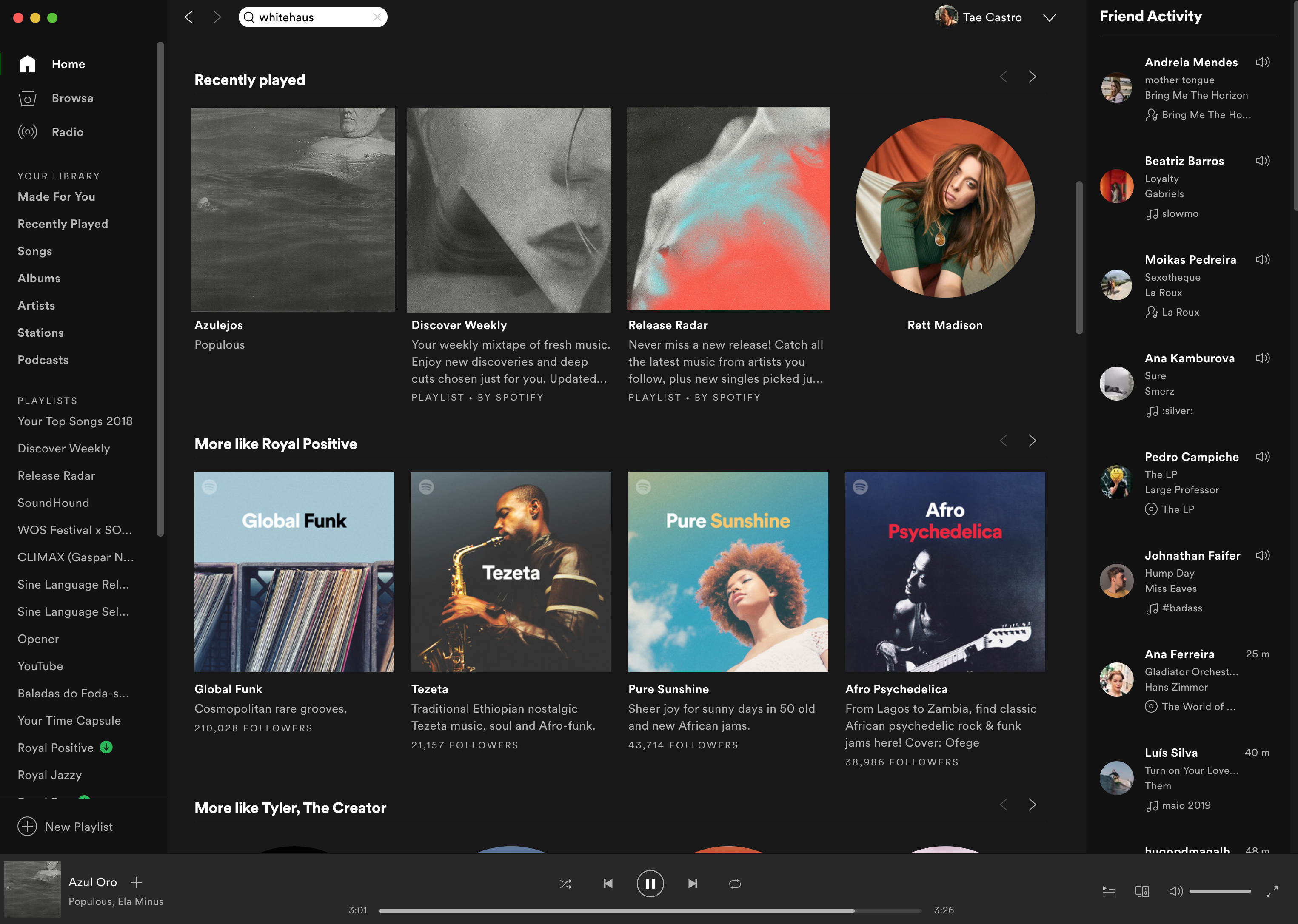Click the main content scrollbar
This screenshot has height=924, width=1298.
pyautogui.click(x=1079, y=258)
